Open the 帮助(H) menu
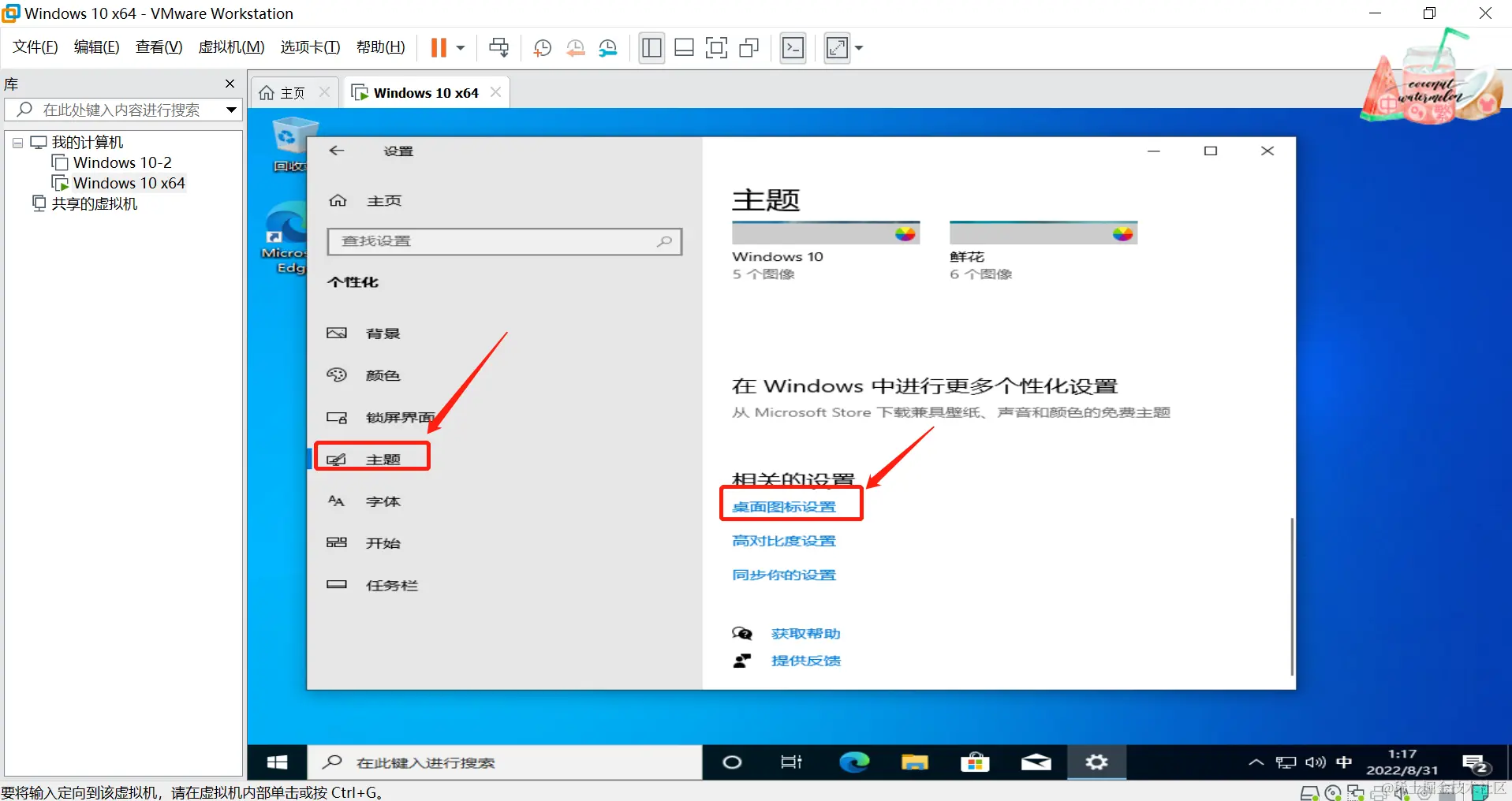The width and height of the screenshot is (1512, 801). [380, 47]
